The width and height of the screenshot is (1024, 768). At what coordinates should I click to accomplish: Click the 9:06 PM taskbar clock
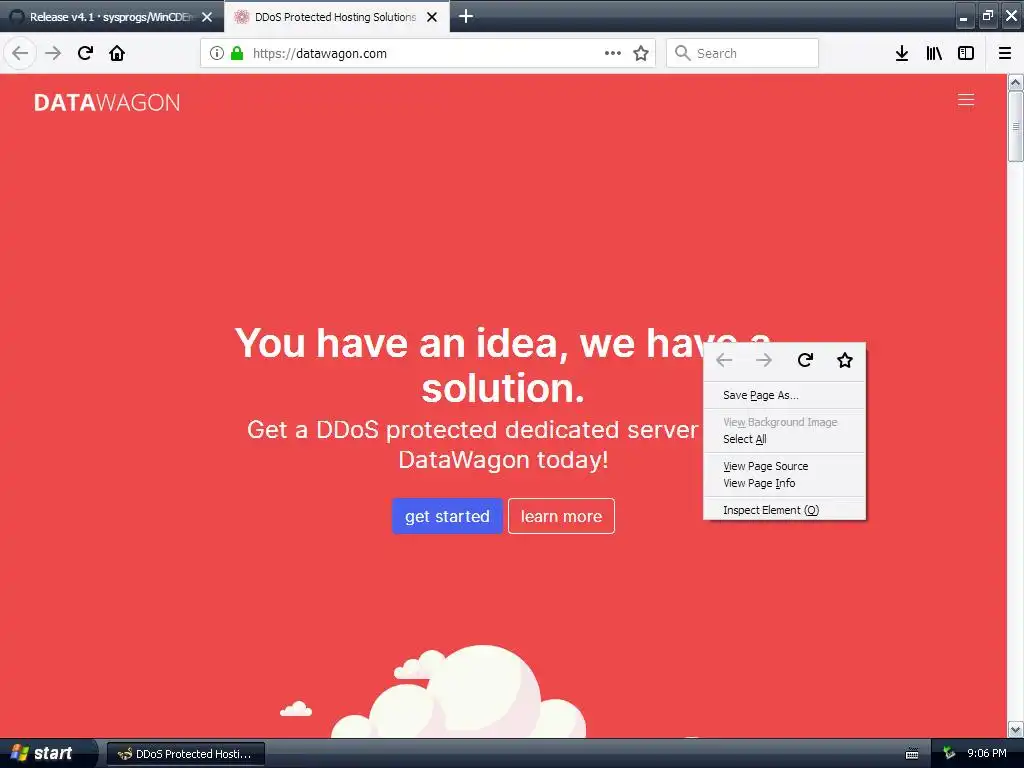coord(987,754)
